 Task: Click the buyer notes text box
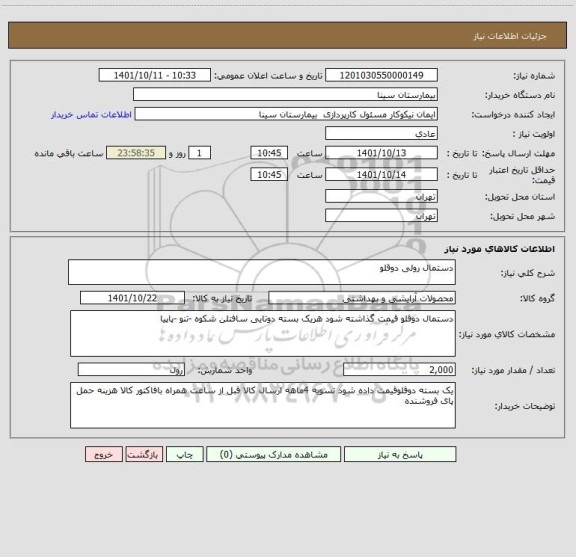tap(263, 405)
